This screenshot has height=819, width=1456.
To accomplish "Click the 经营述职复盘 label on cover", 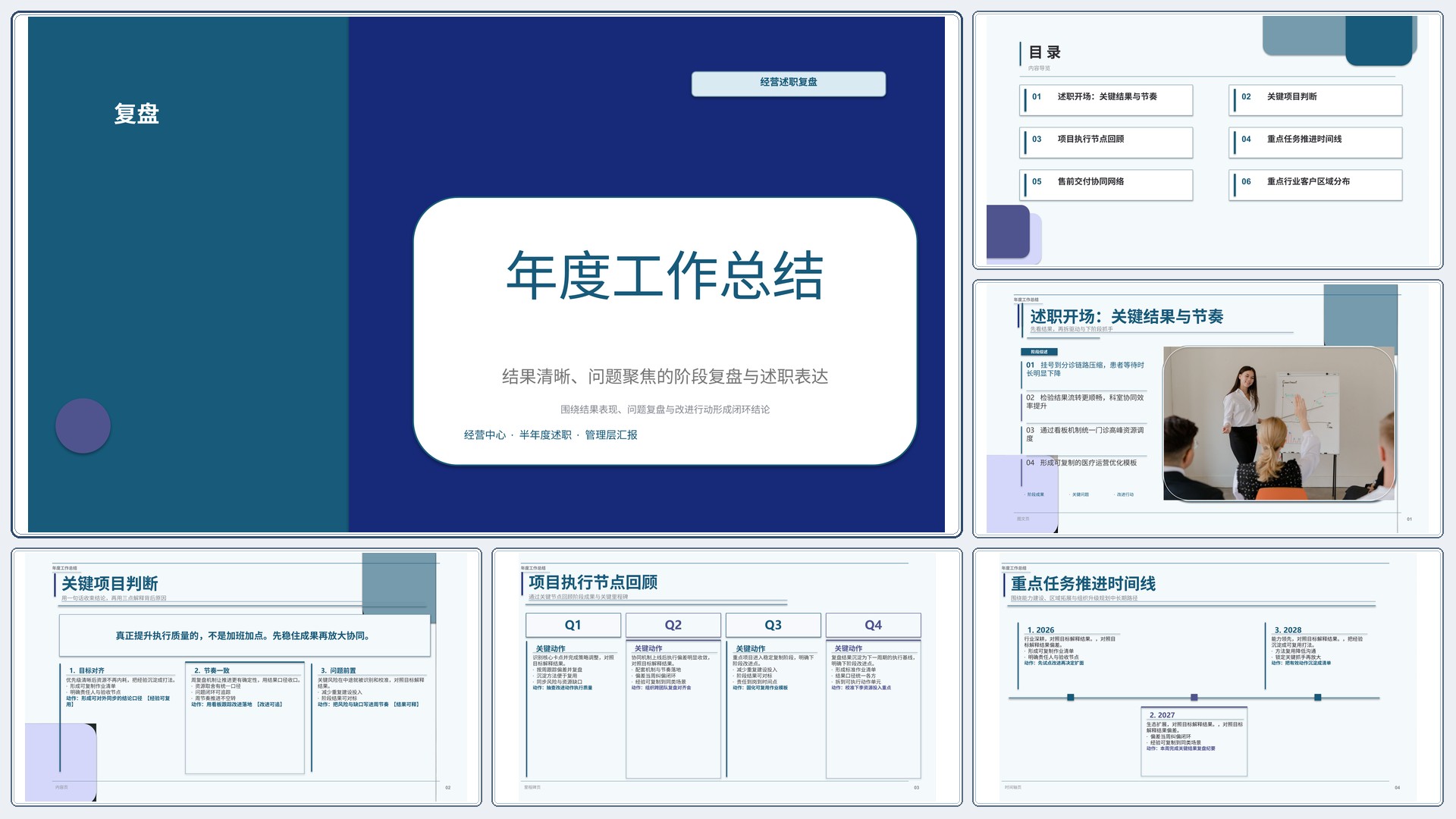I will coord(789,83).
